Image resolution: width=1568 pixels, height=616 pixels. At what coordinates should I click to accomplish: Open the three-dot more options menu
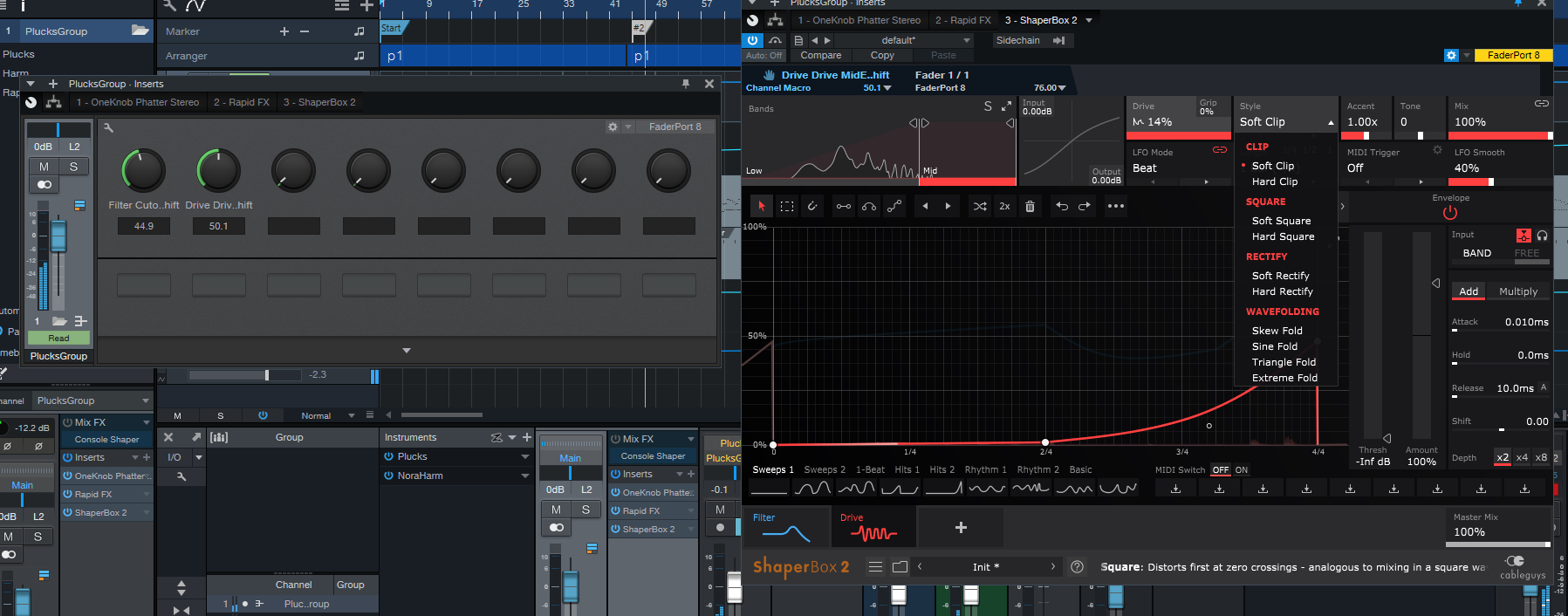click(x=1115, y=207)
